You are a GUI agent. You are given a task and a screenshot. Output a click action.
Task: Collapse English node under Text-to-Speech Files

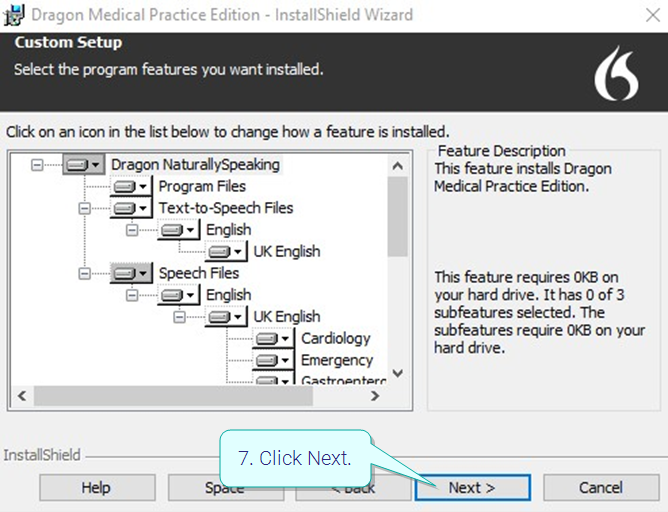132,230
